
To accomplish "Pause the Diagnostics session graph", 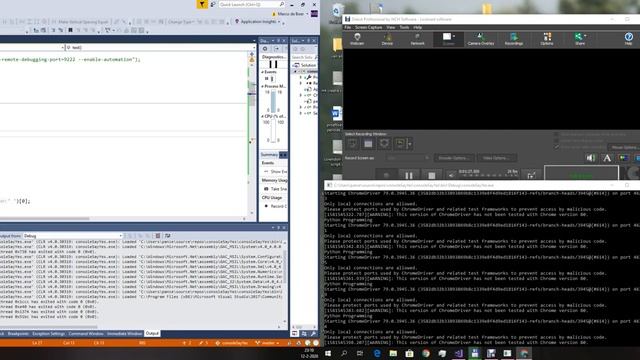I will click(x=273, y=64).
